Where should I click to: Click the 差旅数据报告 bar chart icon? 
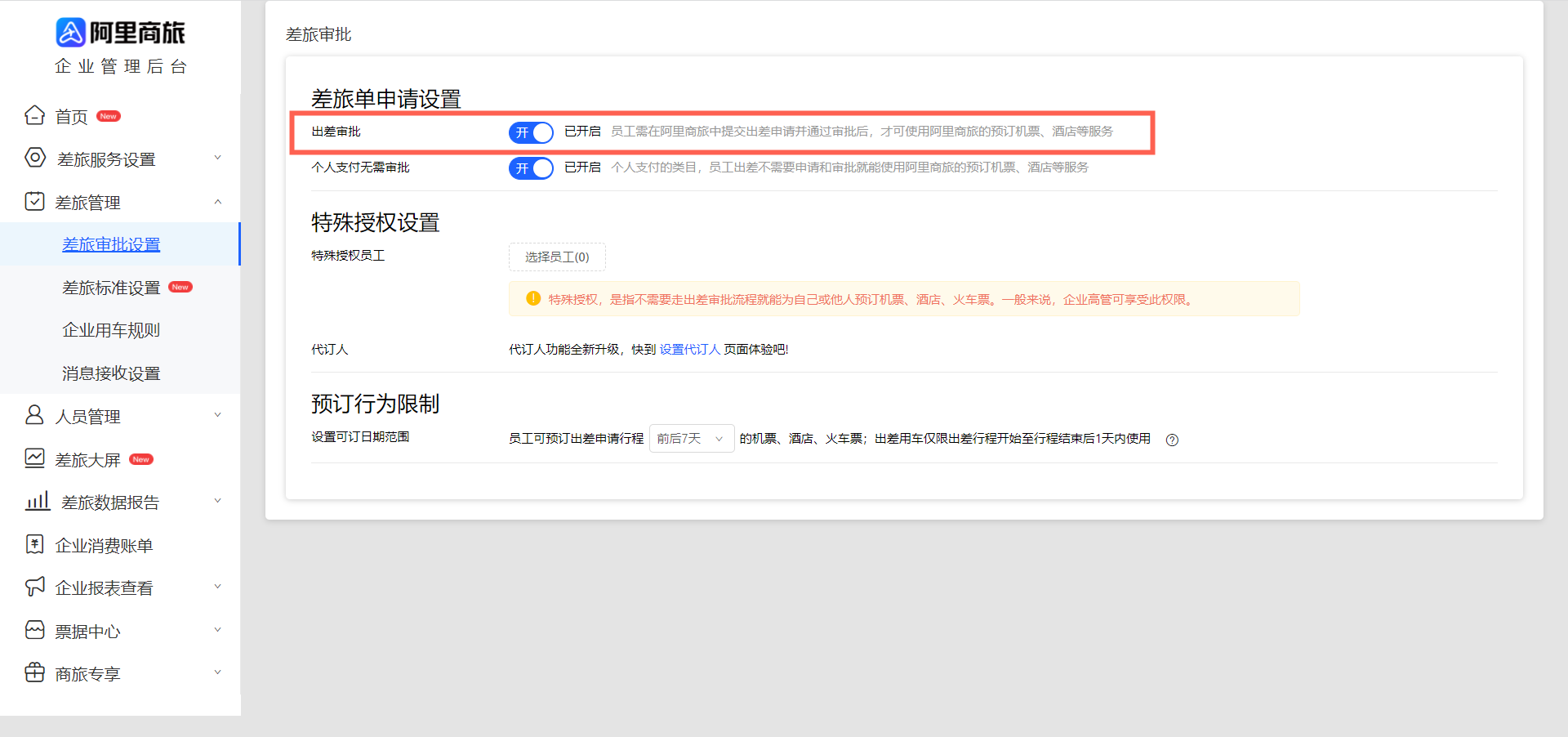(38, 501)
